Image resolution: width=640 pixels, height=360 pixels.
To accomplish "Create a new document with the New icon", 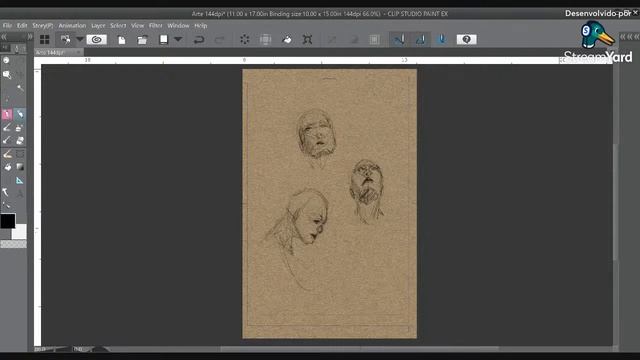I will click(122, 39).
